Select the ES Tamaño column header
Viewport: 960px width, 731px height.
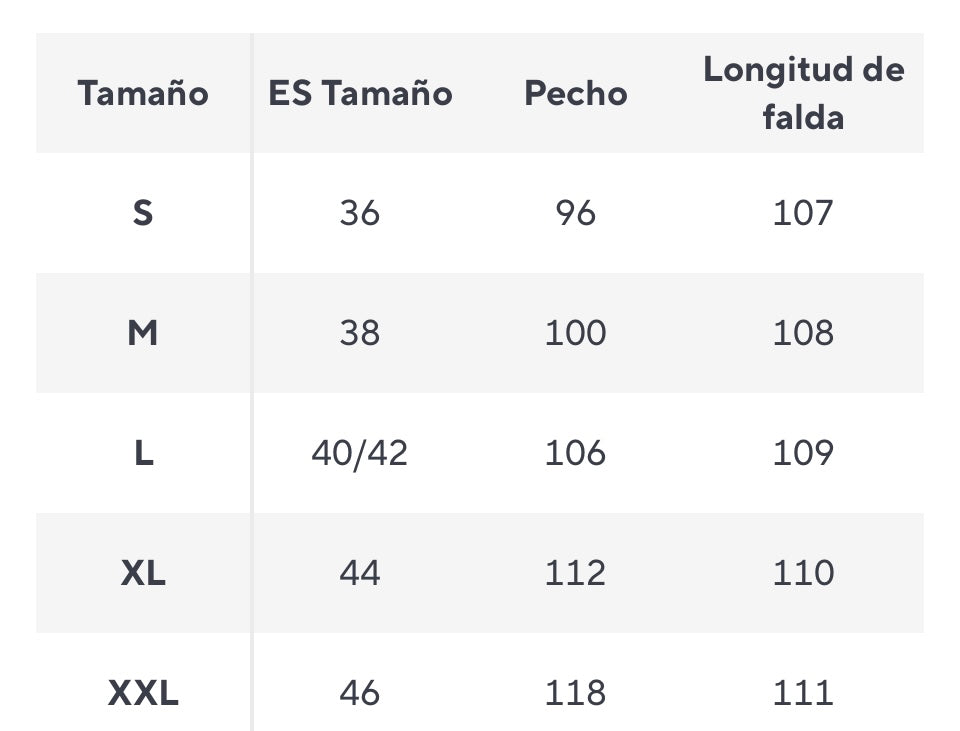360,93
